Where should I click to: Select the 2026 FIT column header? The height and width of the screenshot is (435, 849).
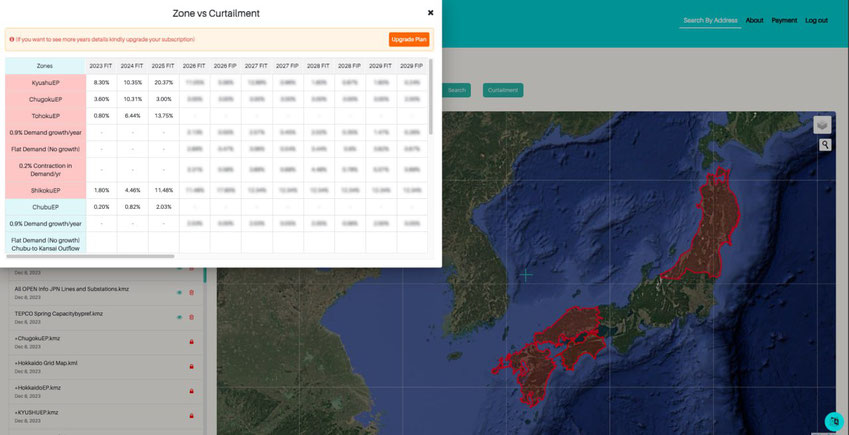pyautogui.click(x=194, y=66)
